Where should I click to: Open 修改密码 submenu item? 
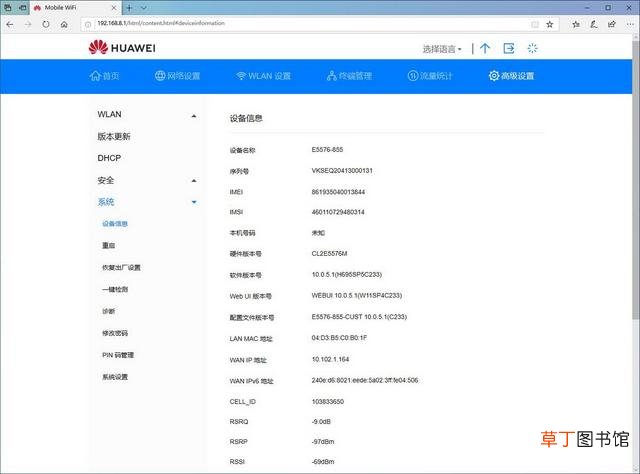pyautogui.click(x=115, y=333)
